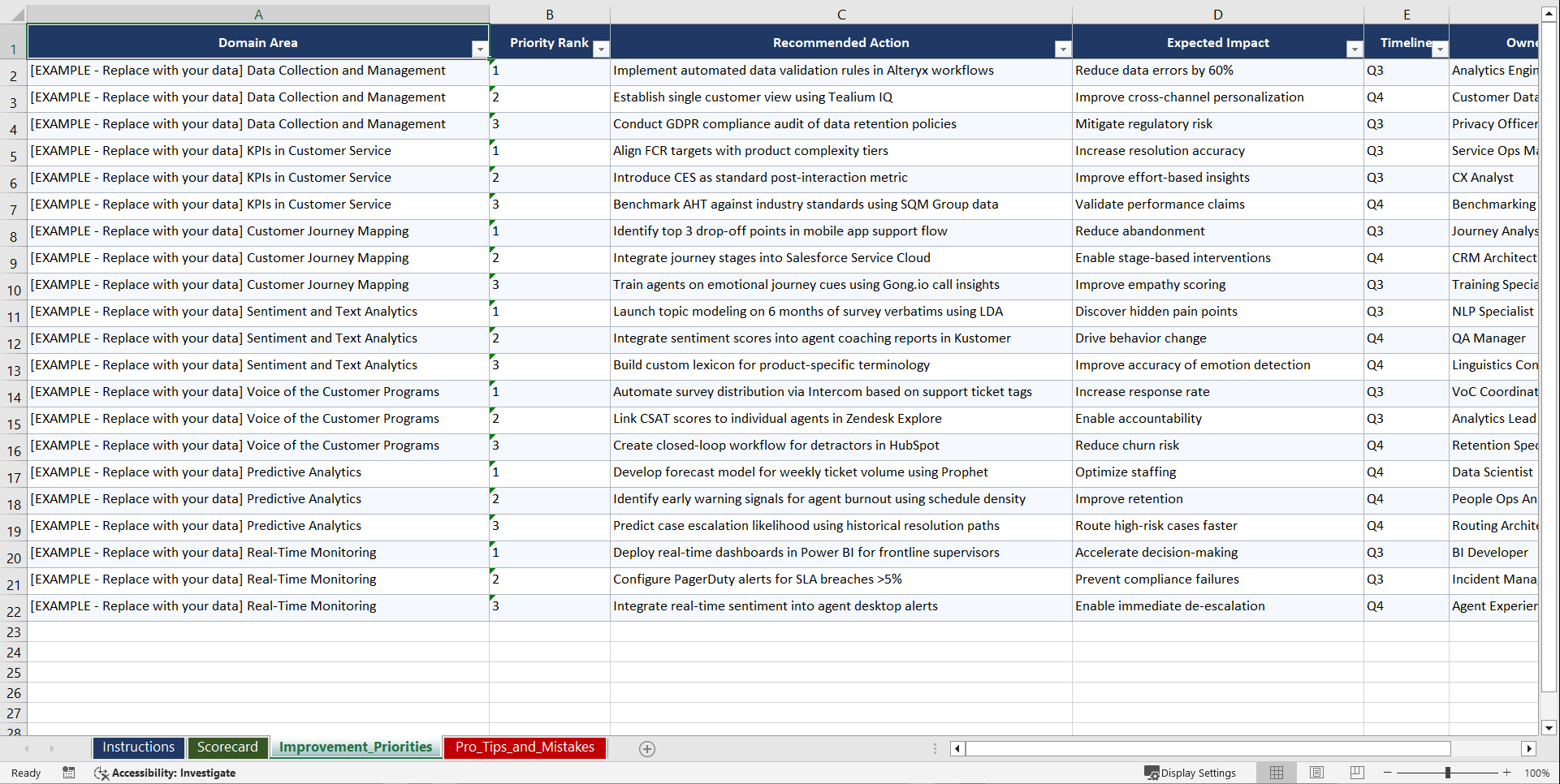Open the Pro_Tips_and_Mistakes sheet
The height and width of the screenshot is (784, 1560).
pos(524,747)
